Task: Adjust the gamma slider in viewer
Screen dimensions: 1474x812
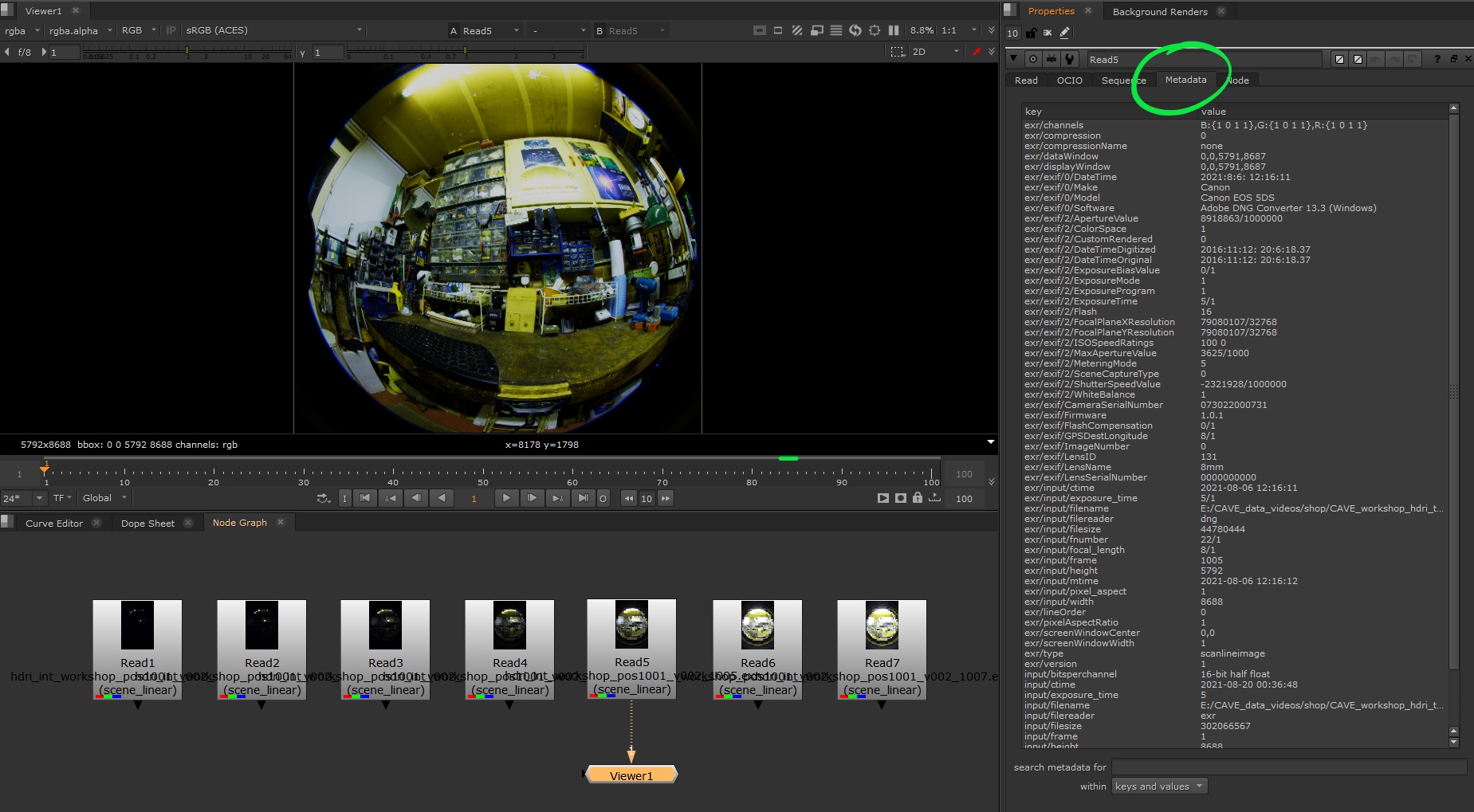Action: pyautogui.click(x=466, y=52)
